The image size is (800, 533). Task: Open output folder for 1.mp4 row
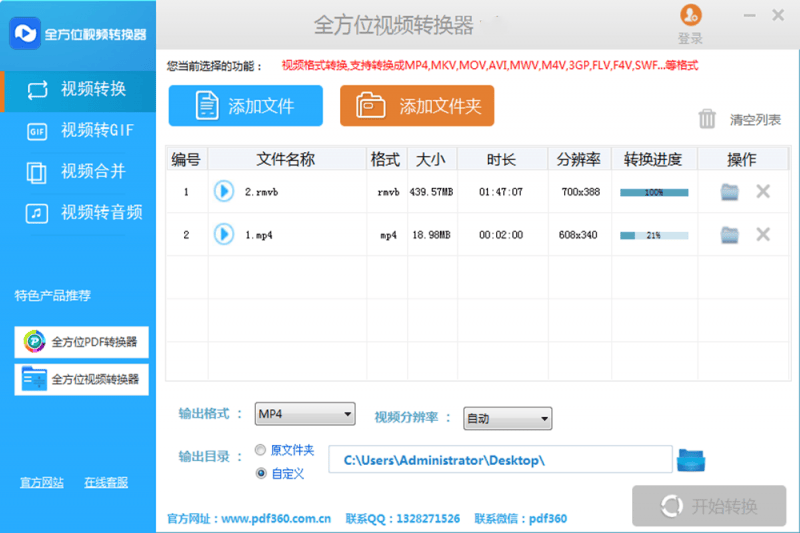(x=730, y=235)
